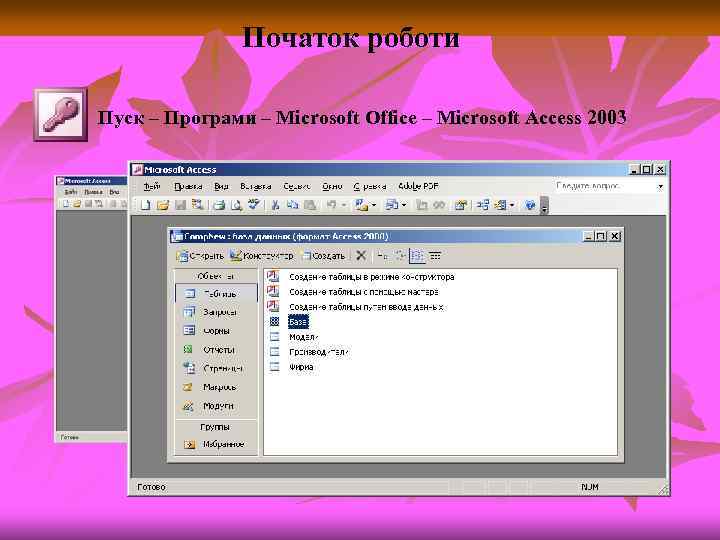Image resolution: width=720 pixels, height=540 pixels.
Task: Open the Вид menu in main window
Action: pyautogui.click(x=221, y=186)
